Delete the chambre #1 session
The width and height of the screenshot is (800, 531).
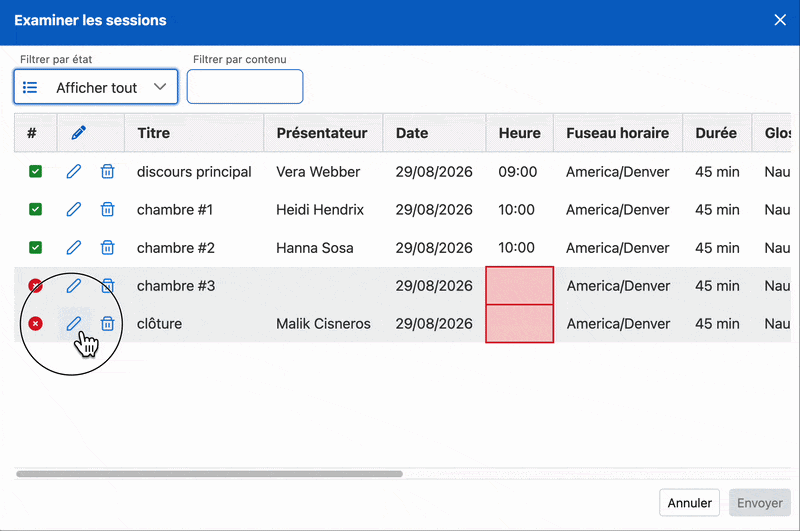107,209
